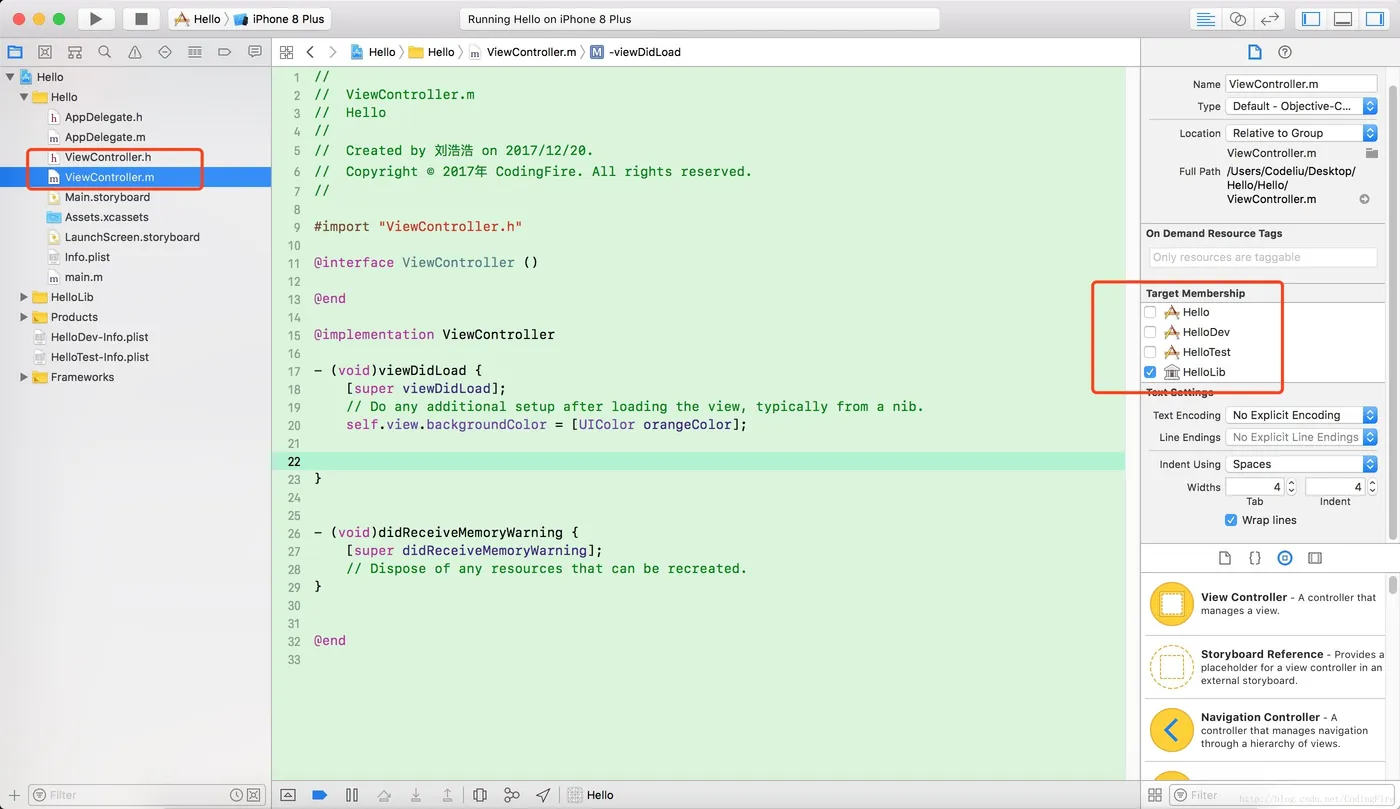Add a new file with plus button
This screenshot has height=809, width=1400.
point(14,795)
